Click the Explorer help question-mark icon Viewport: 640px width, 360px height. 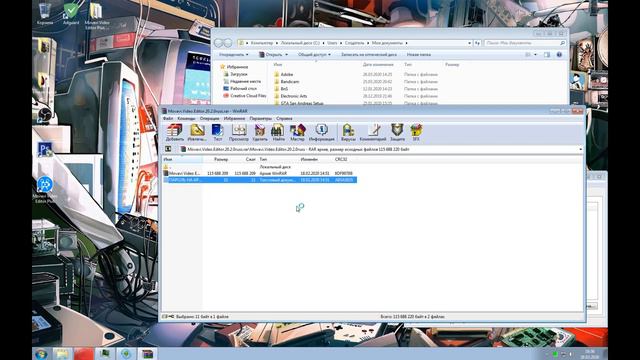click(559, 55)
